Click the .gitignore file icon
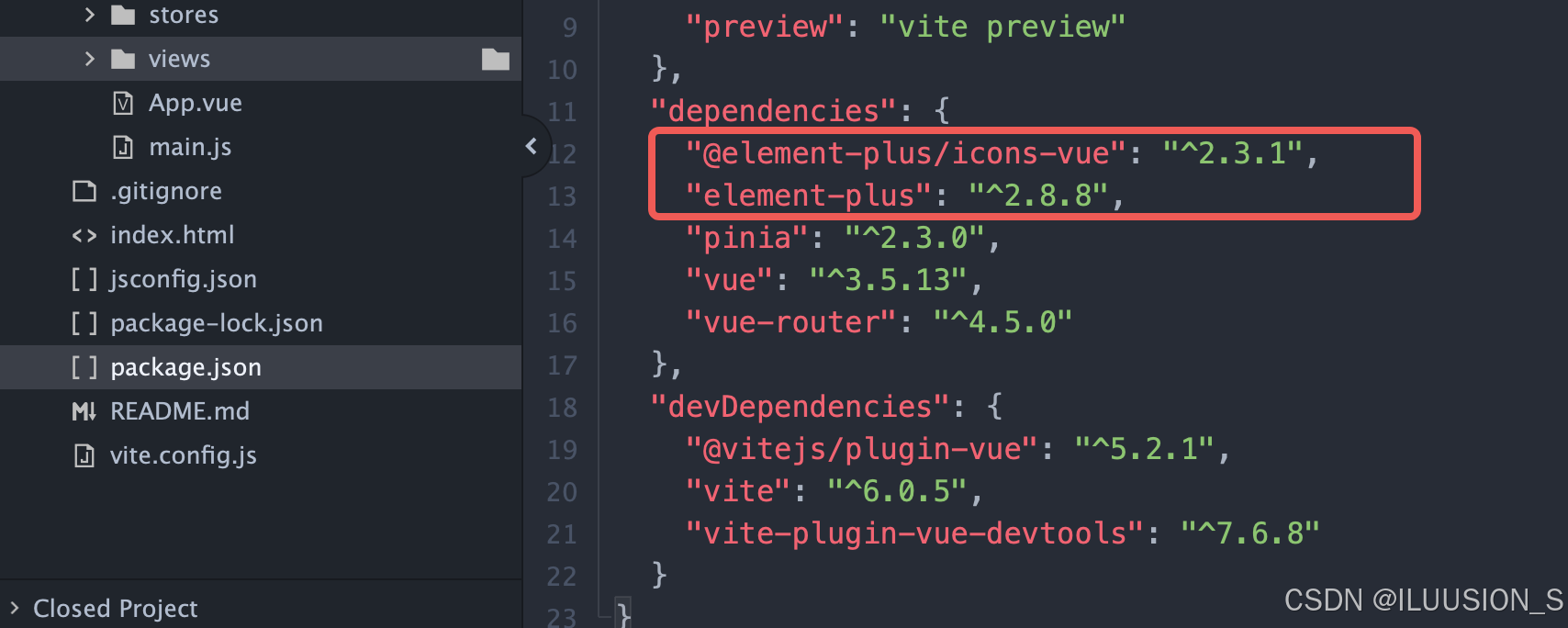 tap(84, 191)
